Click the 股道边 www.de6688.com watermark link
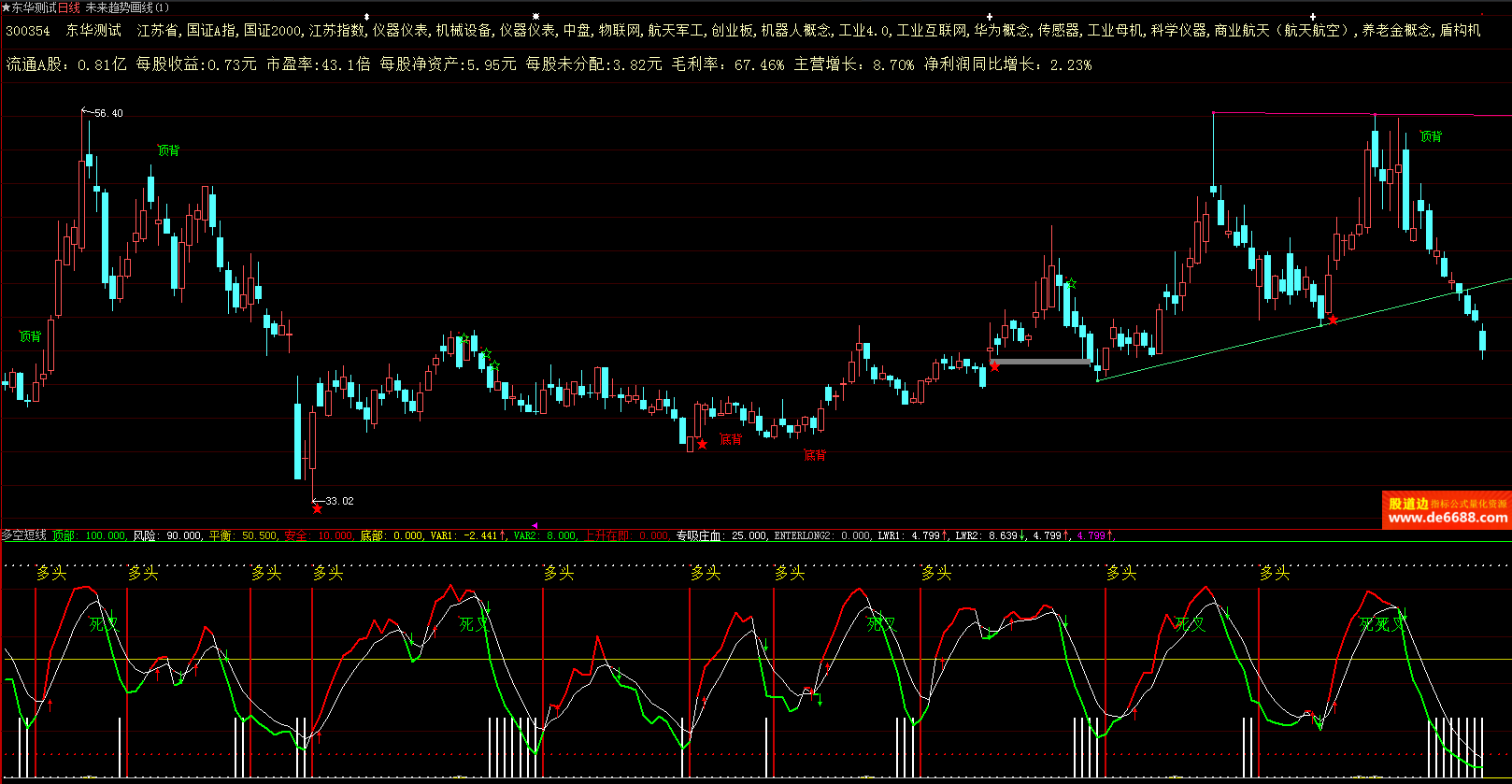Screen dimensions: 1512x784 [1447, 510]
